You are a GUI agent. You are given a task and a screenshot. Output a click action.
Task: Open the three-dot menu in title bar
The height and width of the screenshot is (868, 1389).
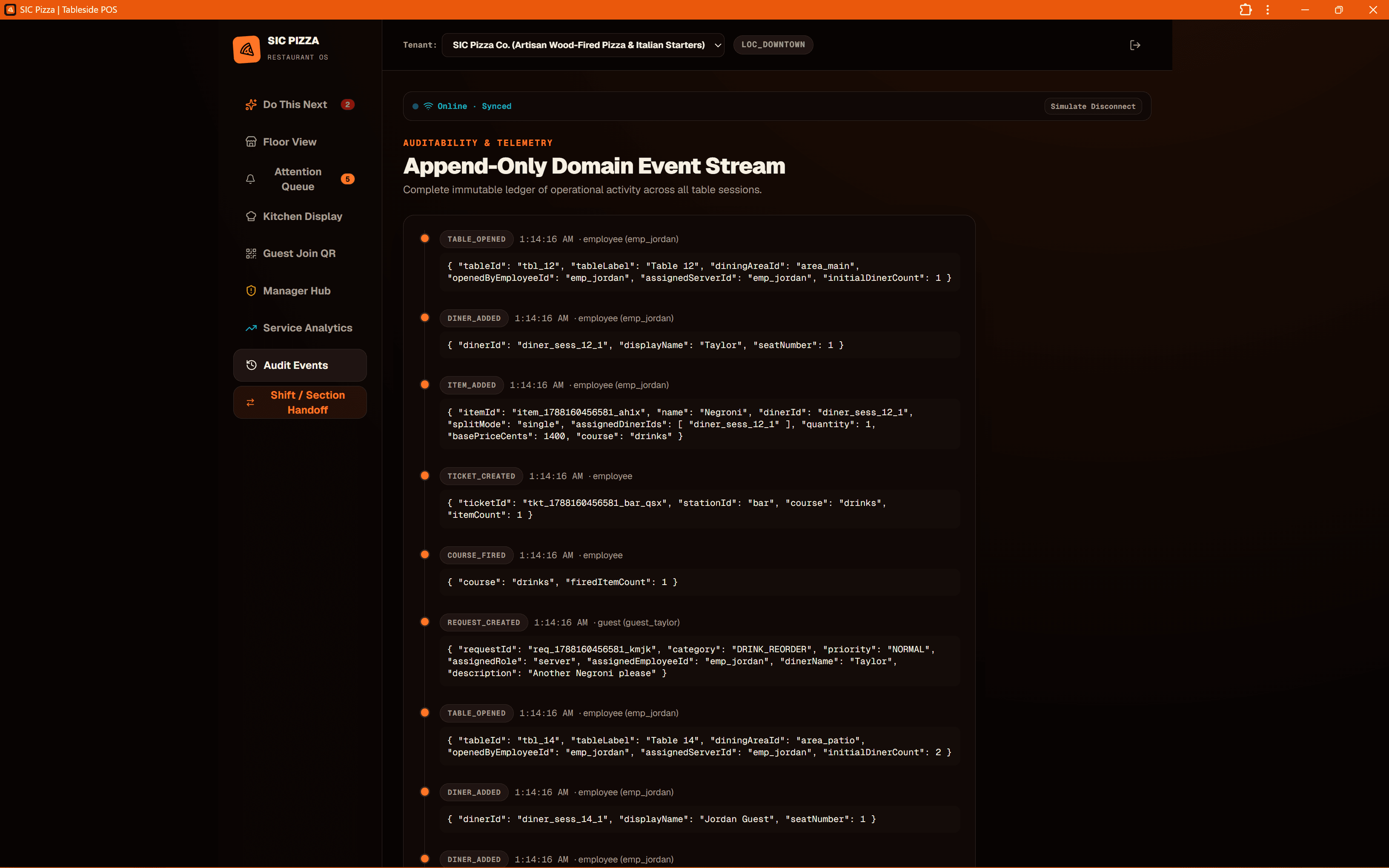pos(1267,10)
